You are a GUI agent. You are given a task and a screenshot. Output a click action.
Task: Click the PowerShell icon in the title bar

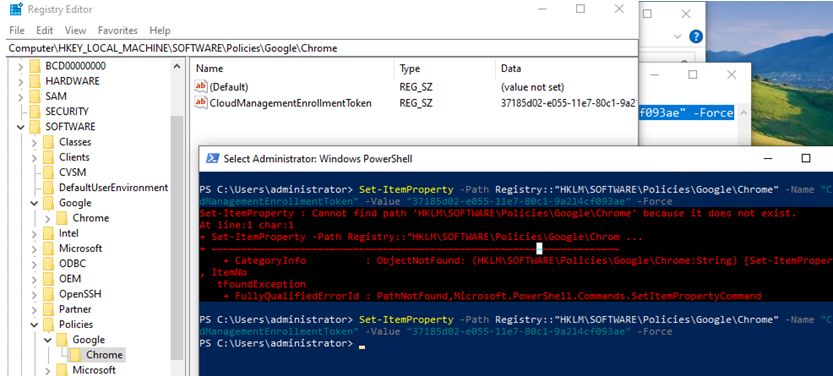pos(213,158)
